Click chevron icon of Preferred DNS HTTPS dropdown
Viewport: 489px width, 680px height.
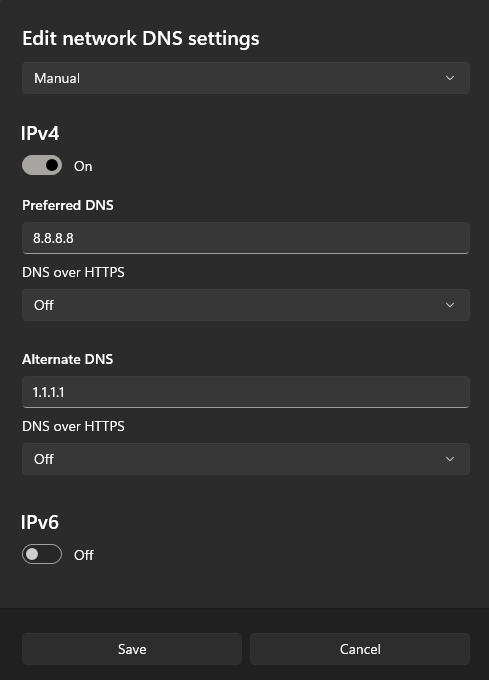click(450, 305)
